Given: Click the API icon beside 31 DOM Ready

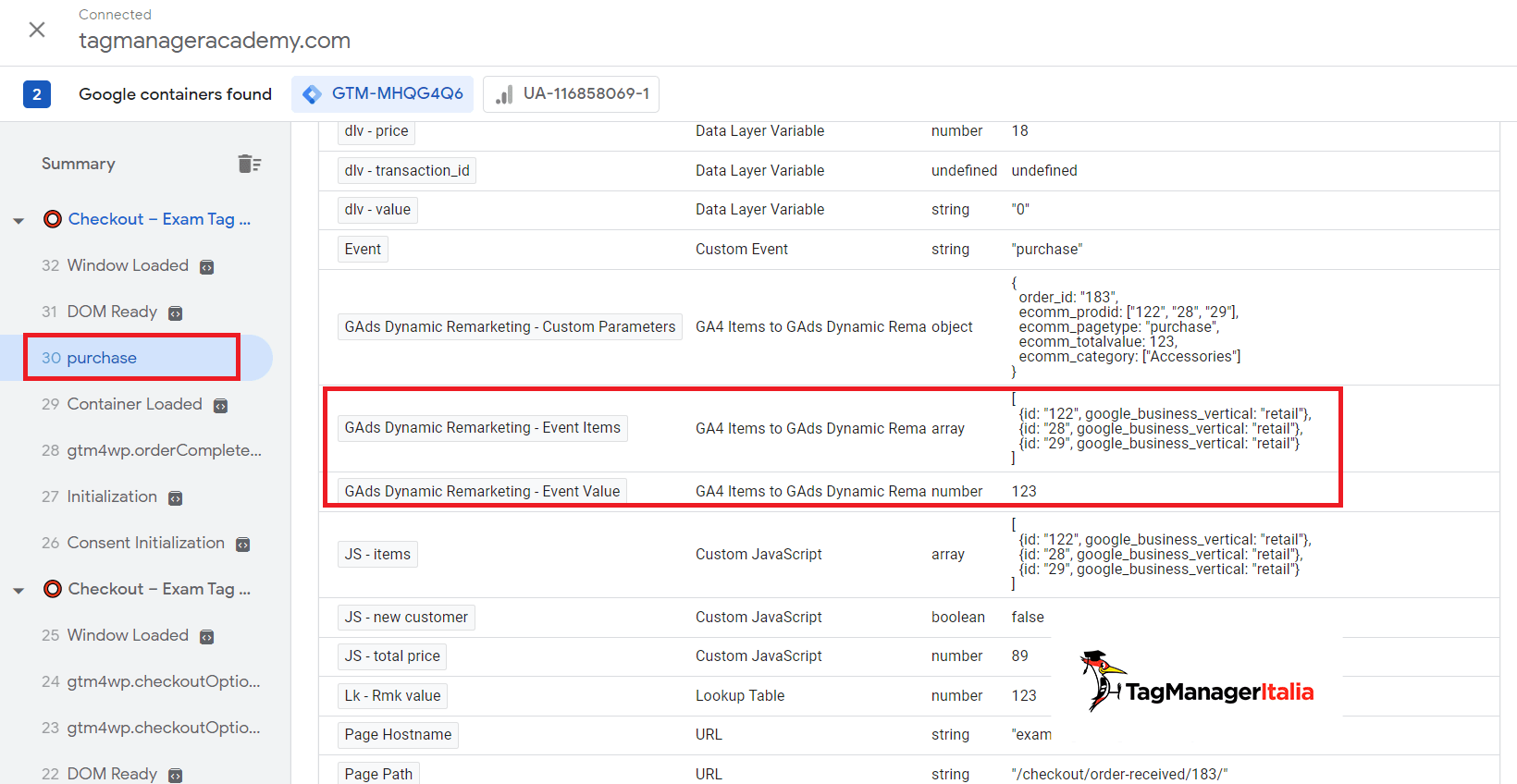Looking at the screenshot, I should coord(176,313).
